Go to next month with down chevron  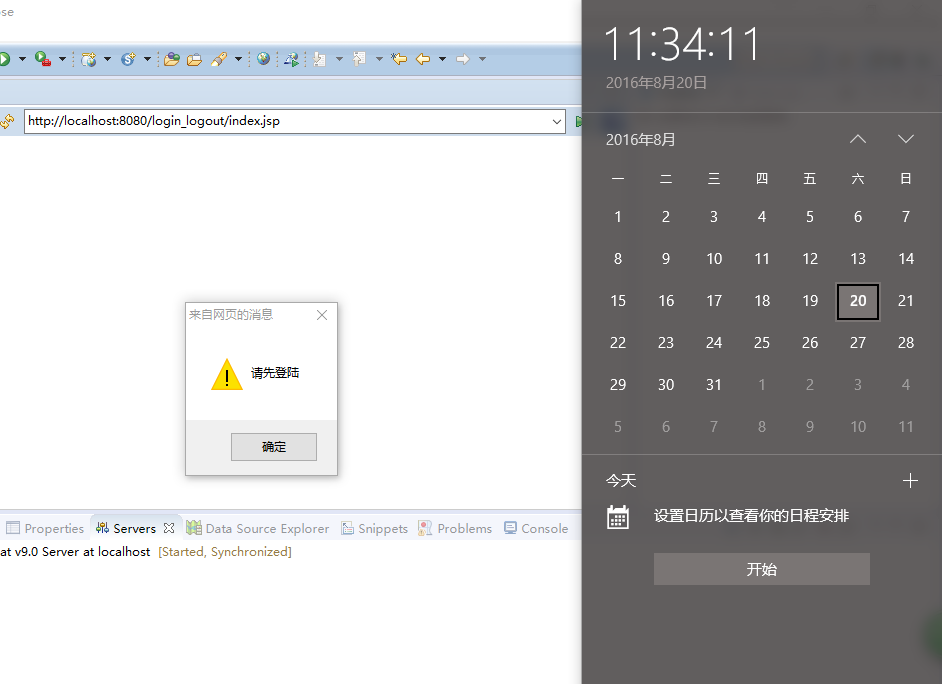906,139
